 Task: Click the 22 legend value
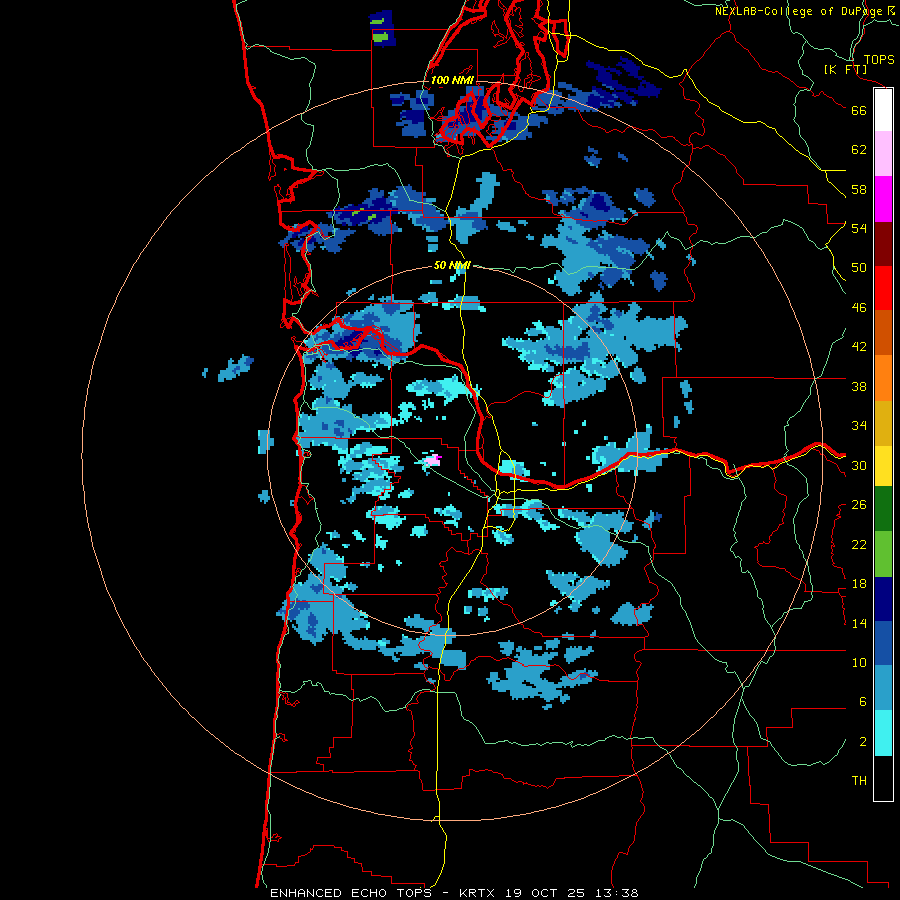pyautogui.click(x=859, y=544)
